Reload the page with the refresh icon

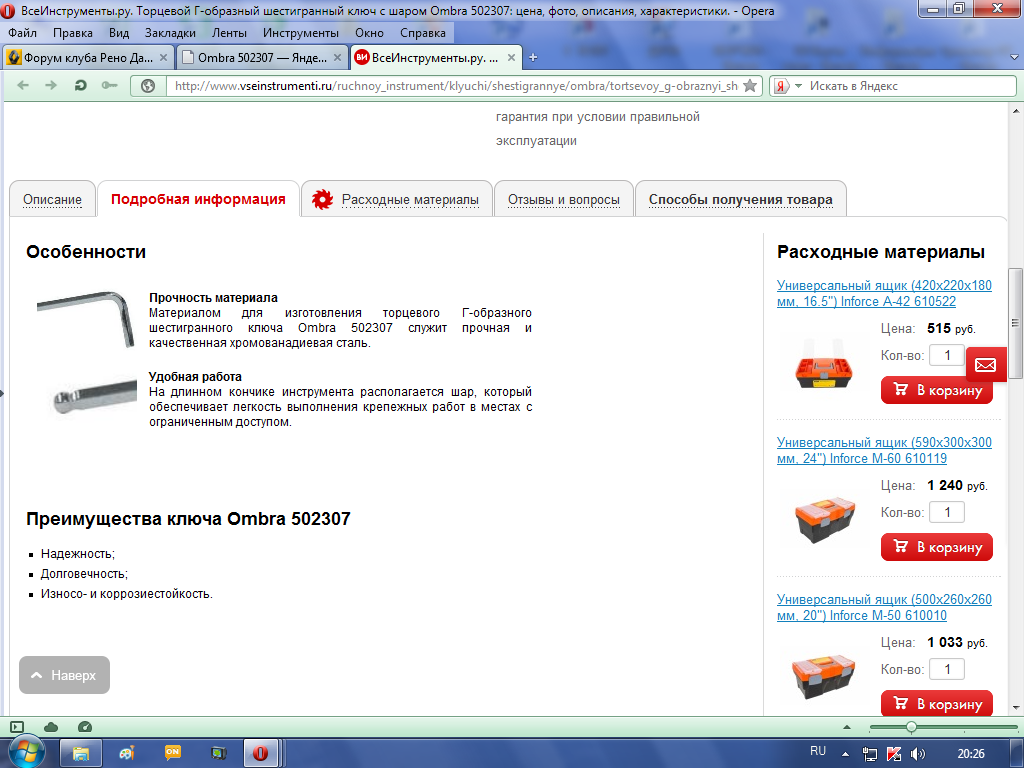click(x=80, y=86)
